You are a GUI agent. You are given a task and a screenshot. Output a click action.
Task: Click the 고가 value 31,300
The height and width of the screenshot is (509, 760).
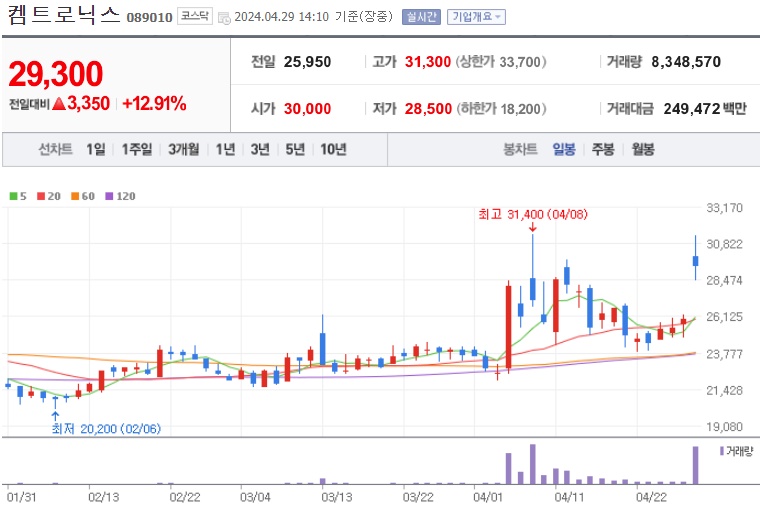click(428, 62)
